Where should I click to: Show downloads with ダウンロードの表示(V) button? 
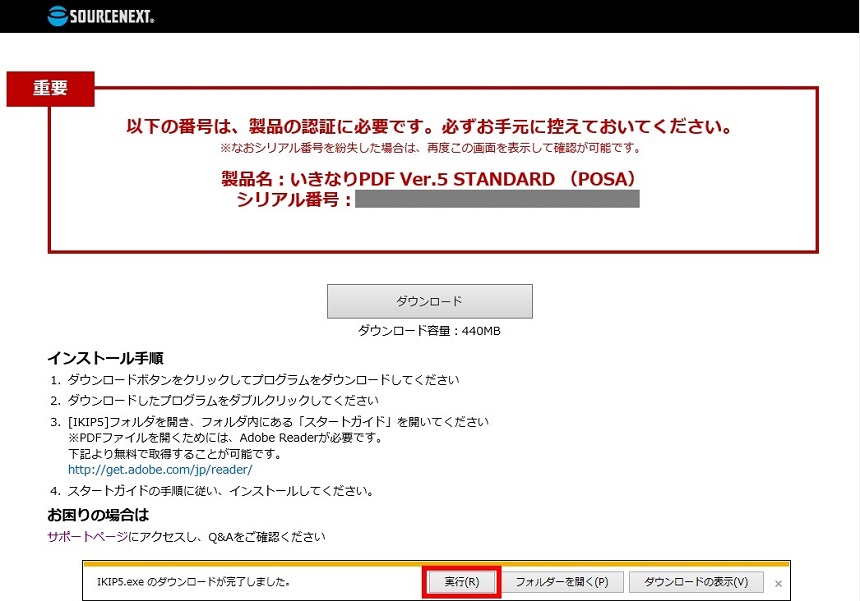coord(696,582)
